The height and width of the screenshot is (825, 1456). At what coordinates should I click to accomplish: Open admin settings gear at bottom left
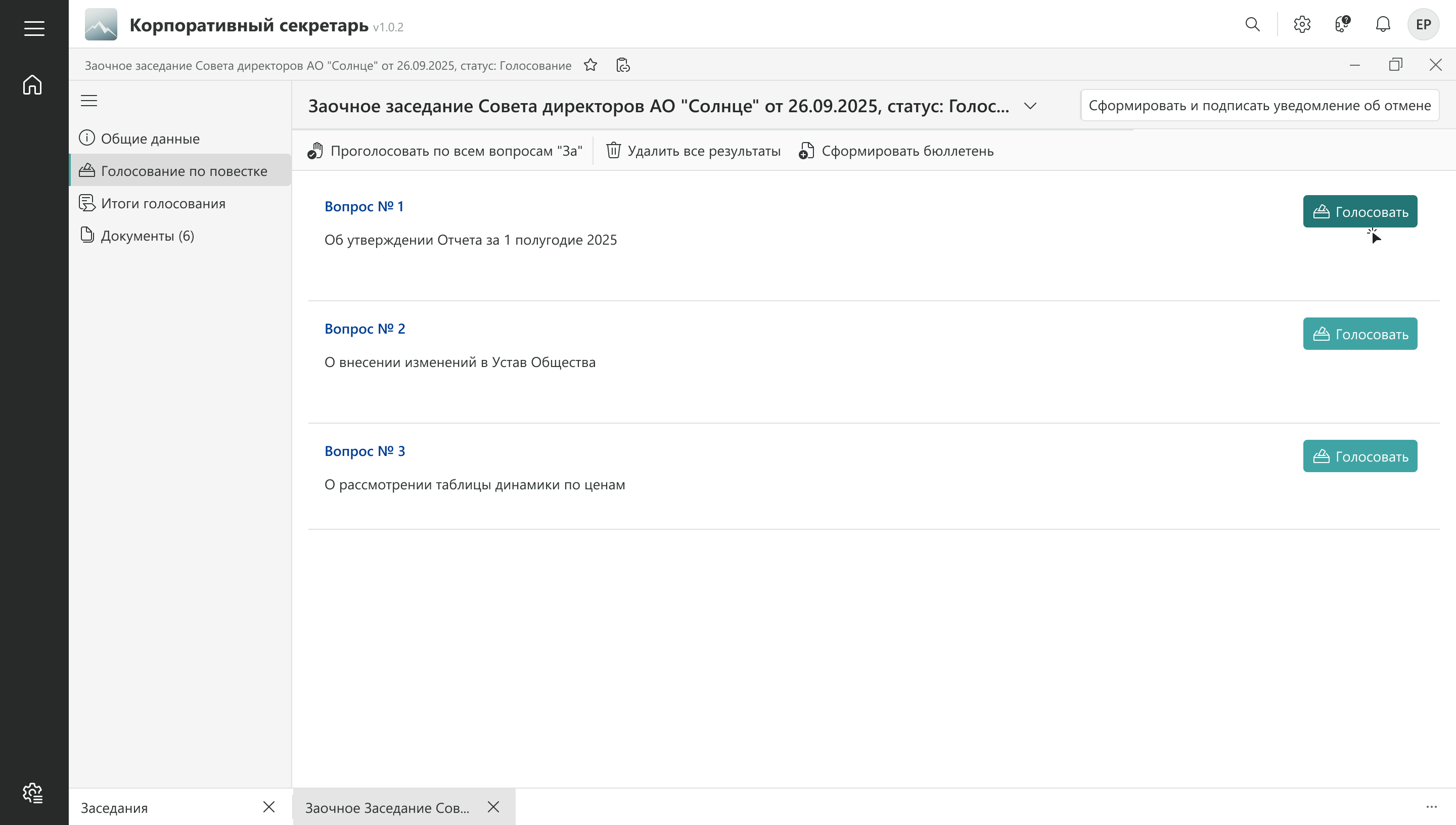[x=33, y=793]
